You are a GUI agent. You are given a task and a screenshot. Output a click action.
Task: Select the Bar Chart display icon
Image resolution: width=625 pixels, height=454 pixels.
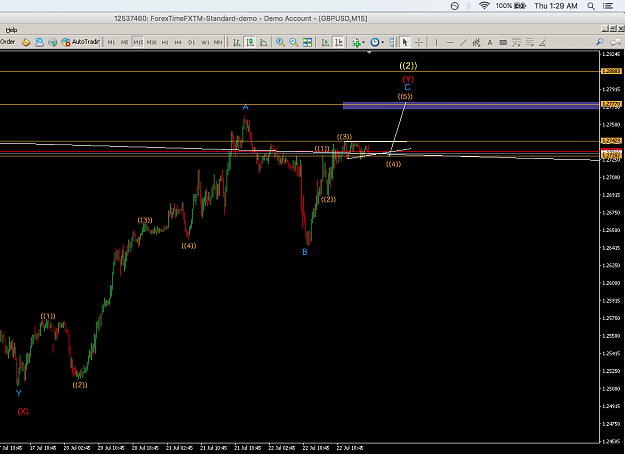click(237, 42)
